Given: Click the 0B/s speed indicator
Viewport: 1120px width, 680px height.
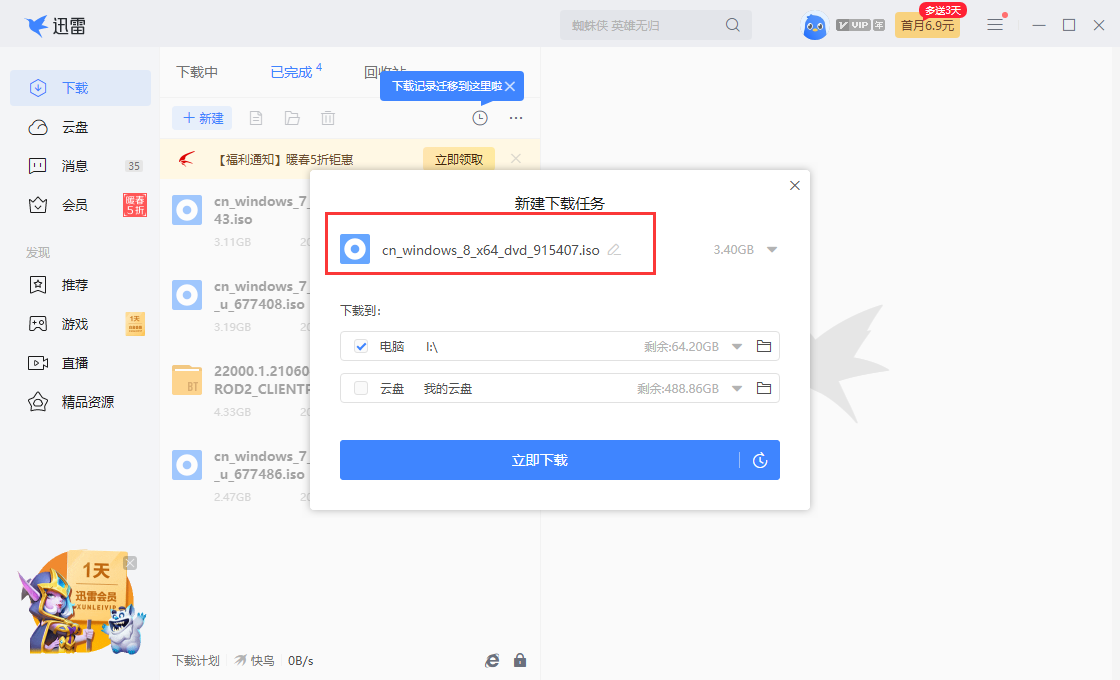Looking at the screenshot, I should (301, 661).
